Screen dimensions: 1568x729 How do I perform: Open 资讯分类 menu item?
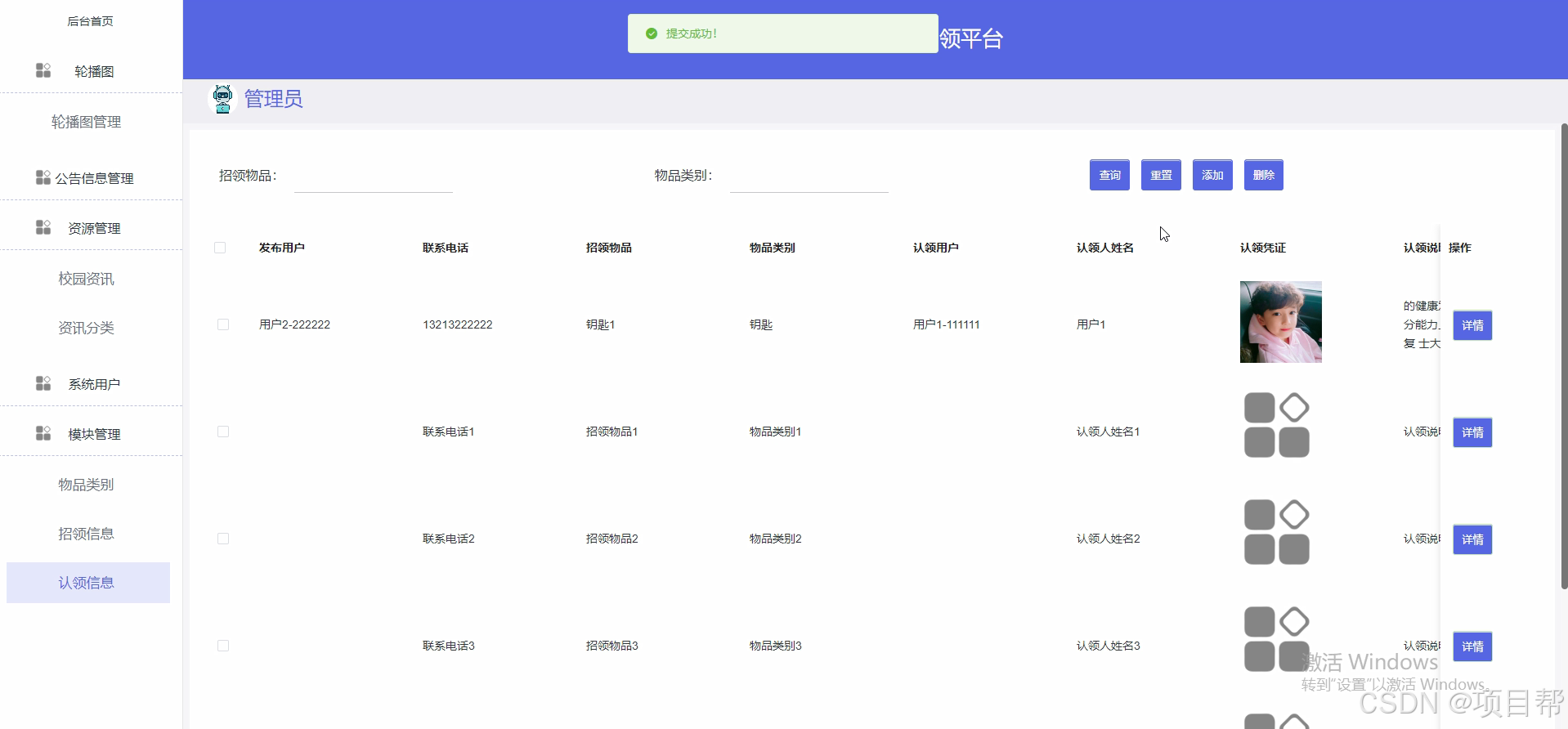[x=87, y=328]
